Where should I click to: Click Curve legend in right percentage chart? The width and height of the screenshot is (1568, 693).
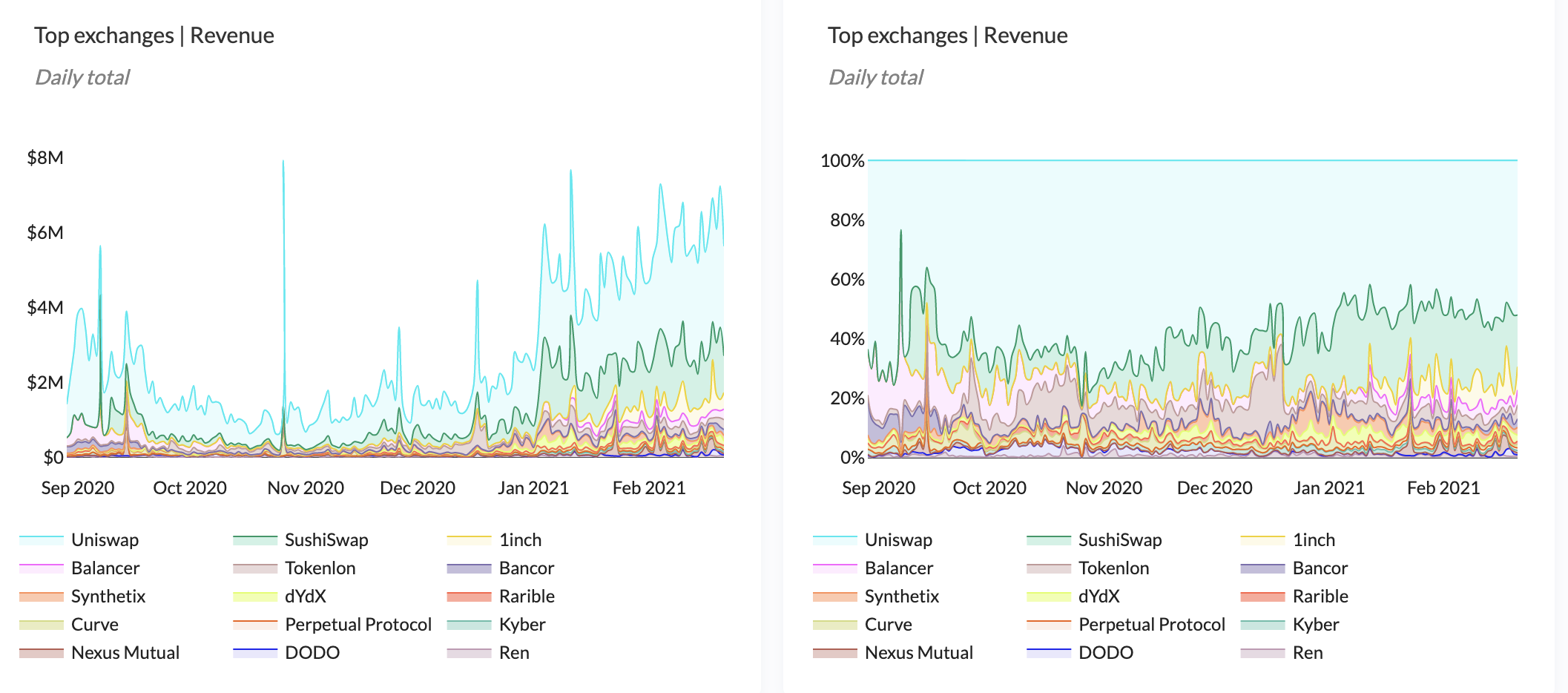pyautogui.click(x=863, y=625)
